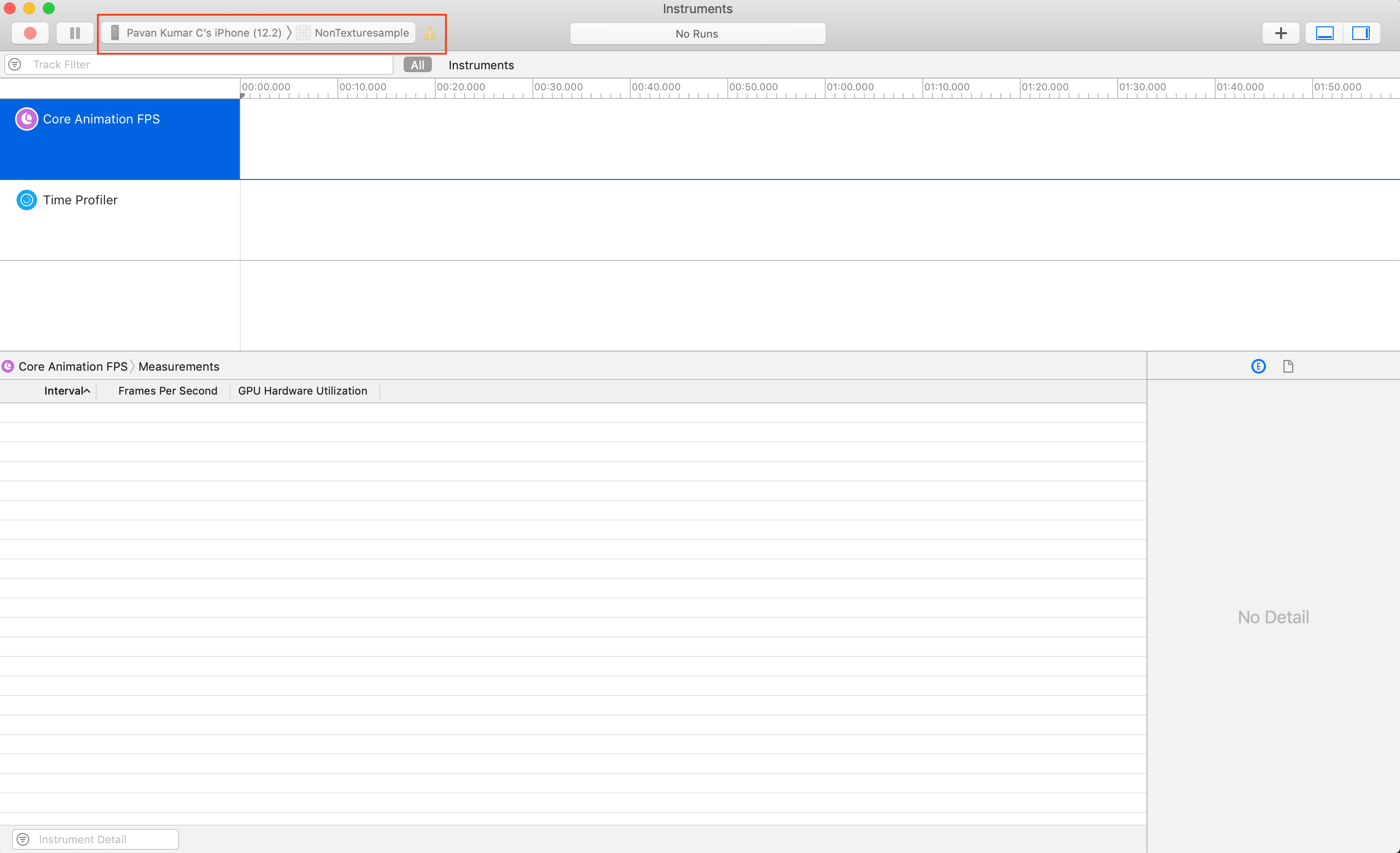Toggle the bottom detail pane visibility
Image resolution: width=1400 pixels, height=853 pixels.
(x=1324, y=33)
